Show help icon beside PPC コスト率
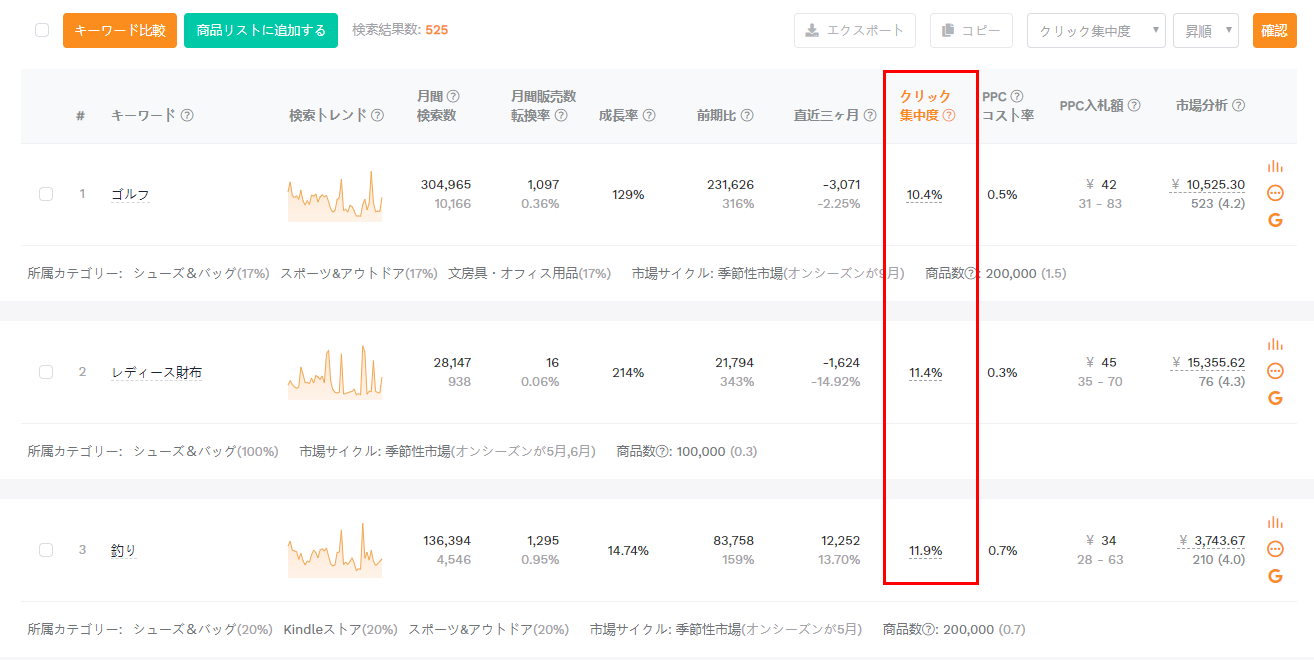 coord(1017,96)
